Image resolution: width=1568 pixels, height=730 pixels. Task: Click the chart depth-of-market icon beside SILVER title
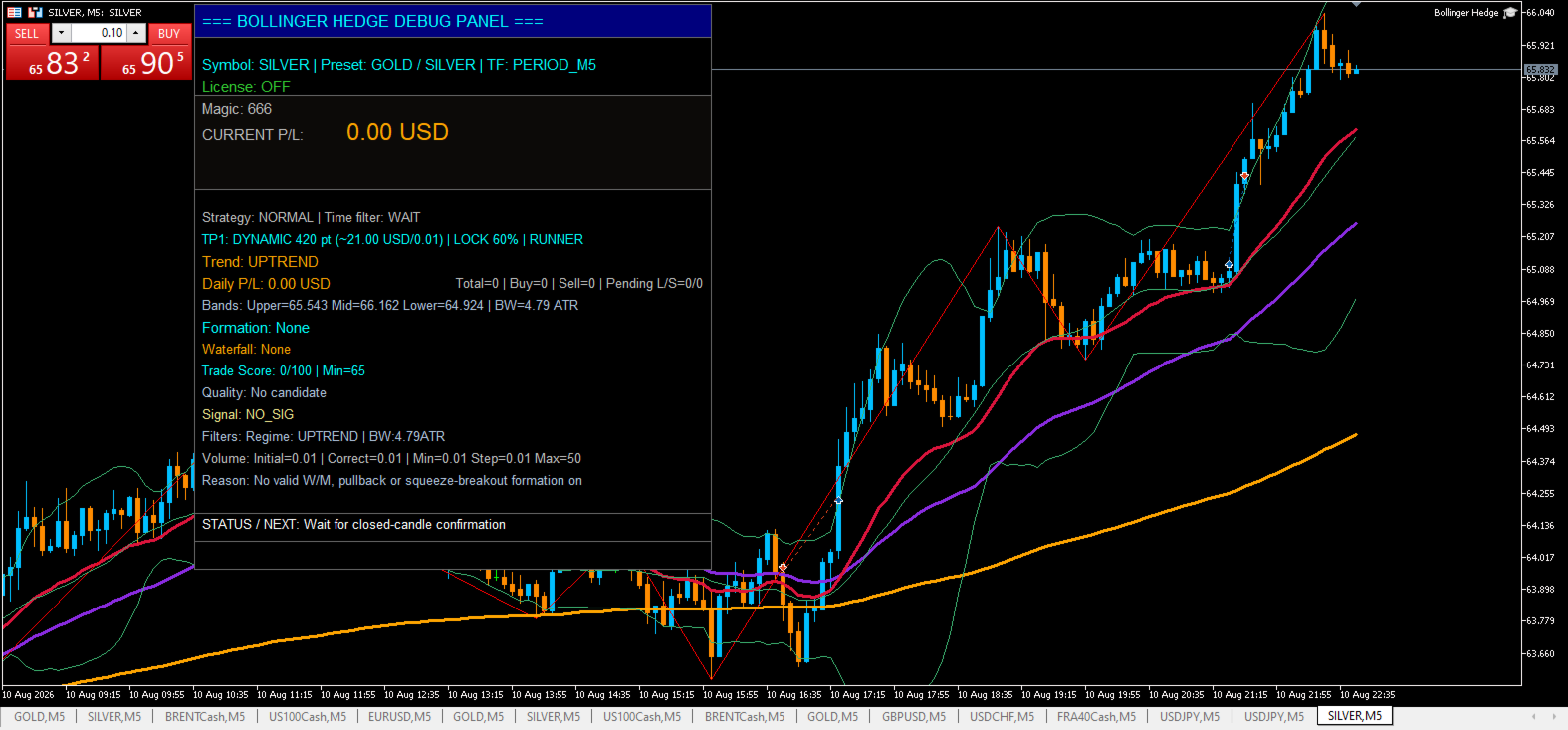[x=36, y=12]
